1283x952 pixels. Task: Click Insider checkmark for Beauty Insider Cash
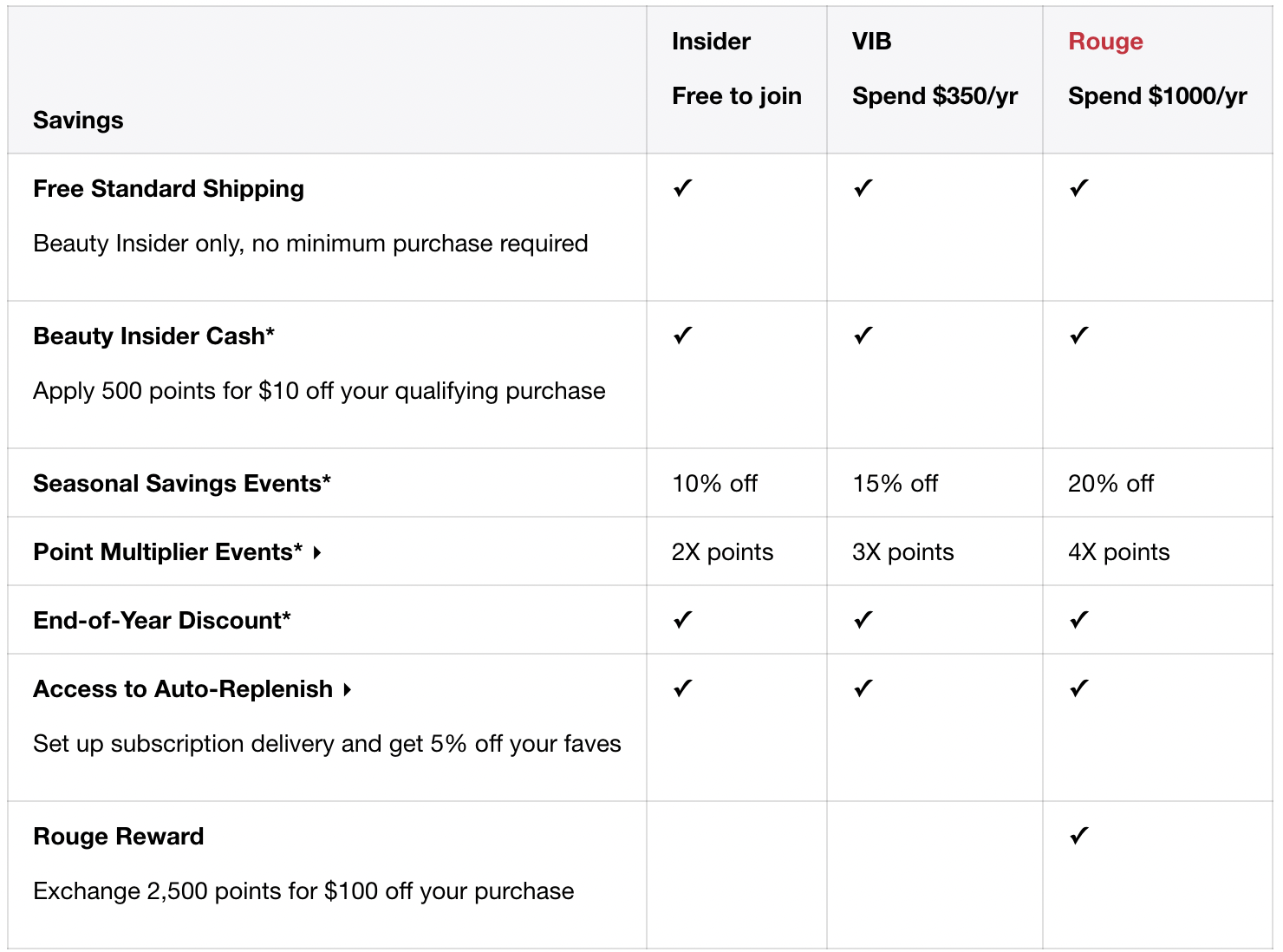[x=683, y=336]
